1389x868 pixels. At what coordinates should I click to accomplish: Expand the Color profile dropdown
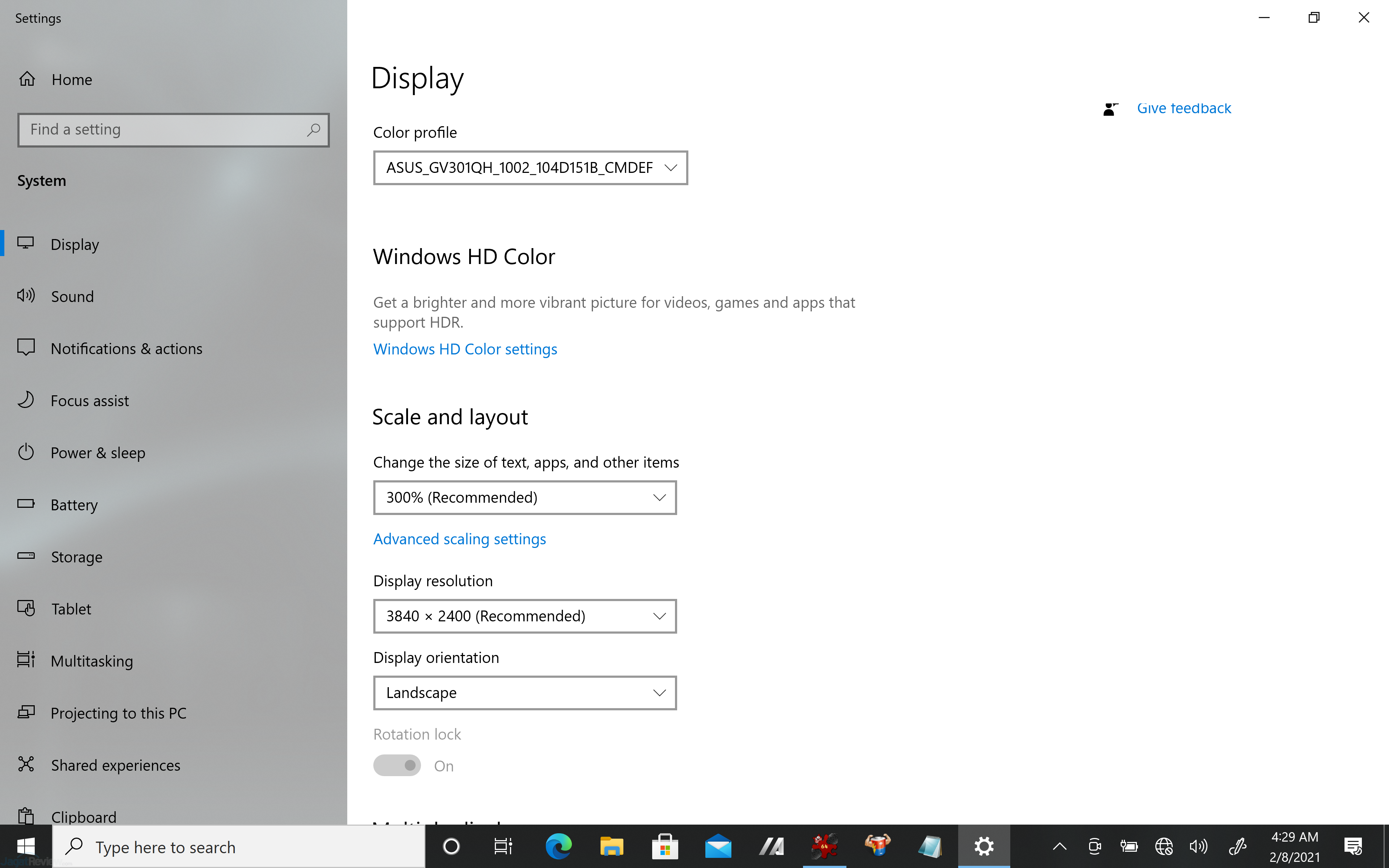[530, 167]
